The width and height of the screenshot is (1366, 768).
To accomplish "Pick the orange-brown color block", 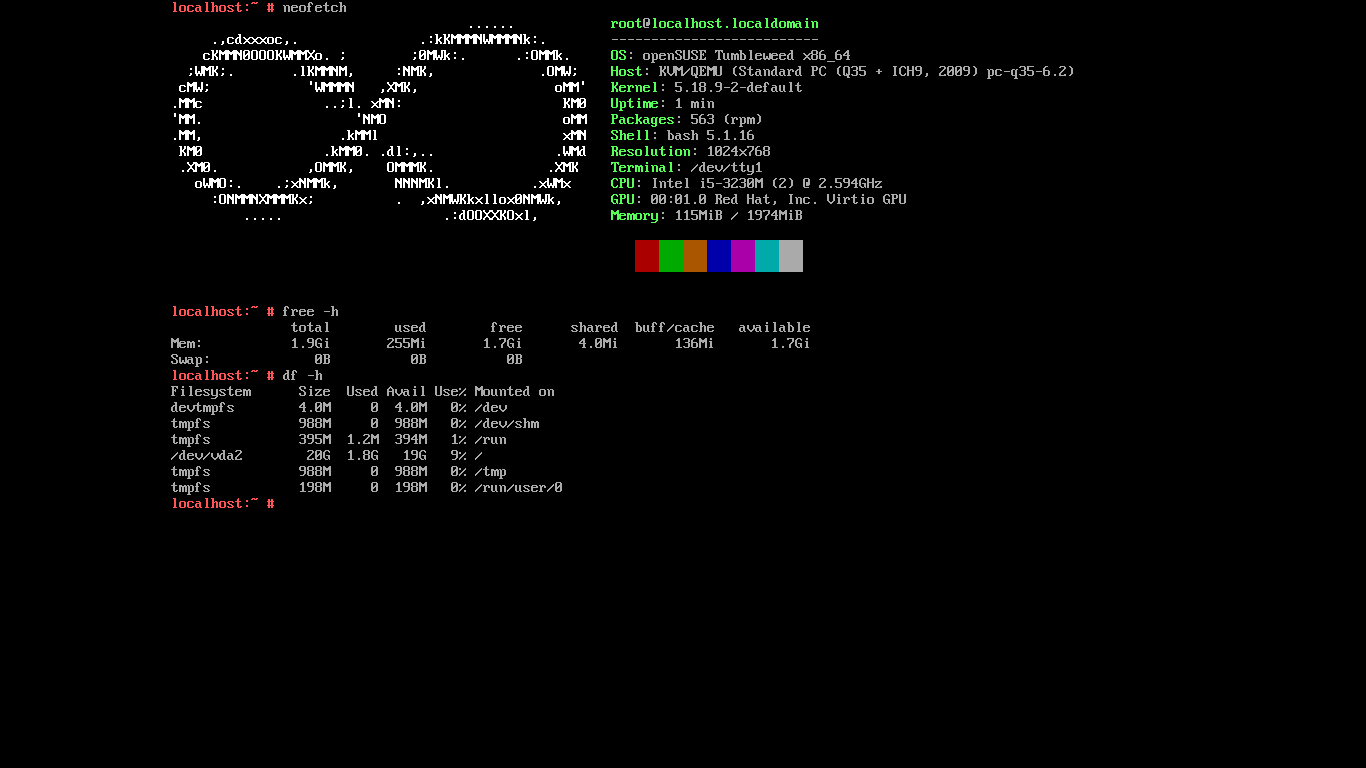I will point(695,256).
